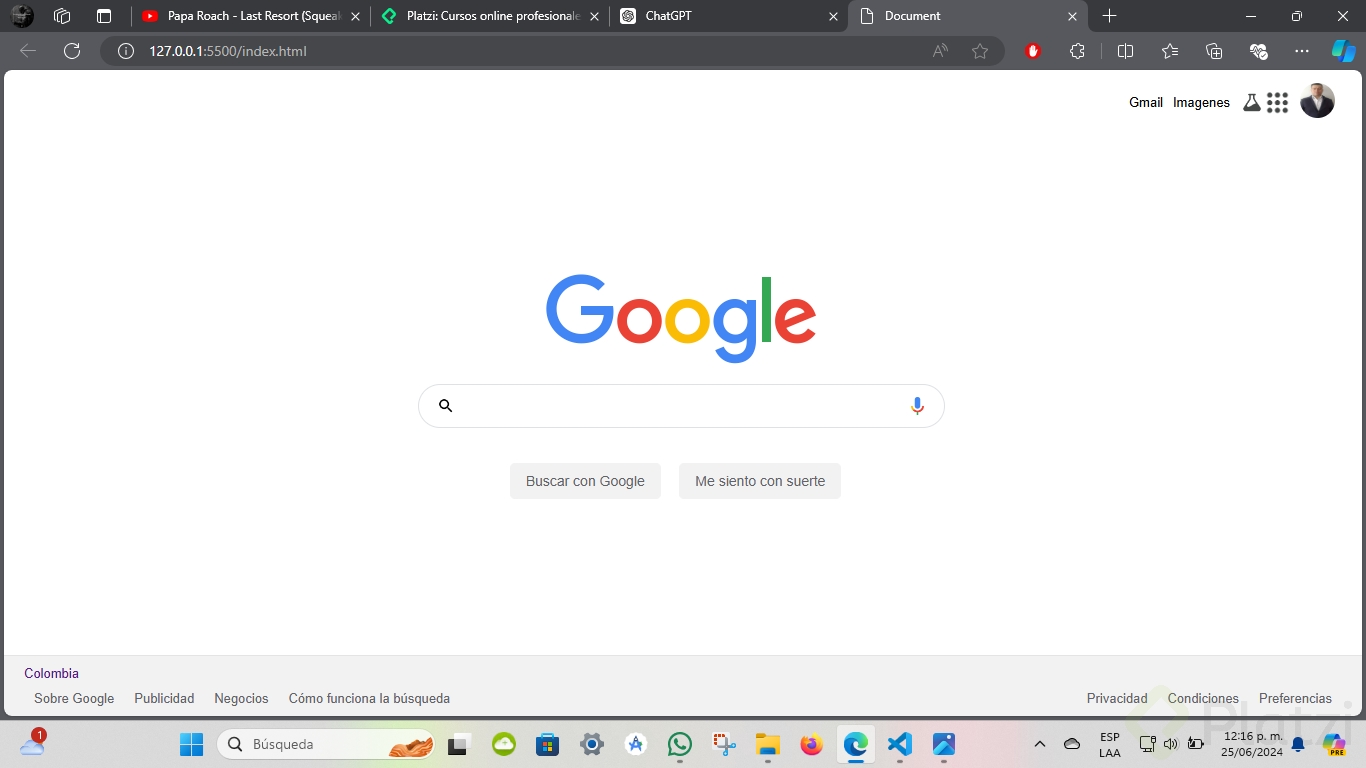Viewport: 1366px width, 768px height.
Task: Open the Edge Settings and more menu
Action: click(x=1302, y=51)
